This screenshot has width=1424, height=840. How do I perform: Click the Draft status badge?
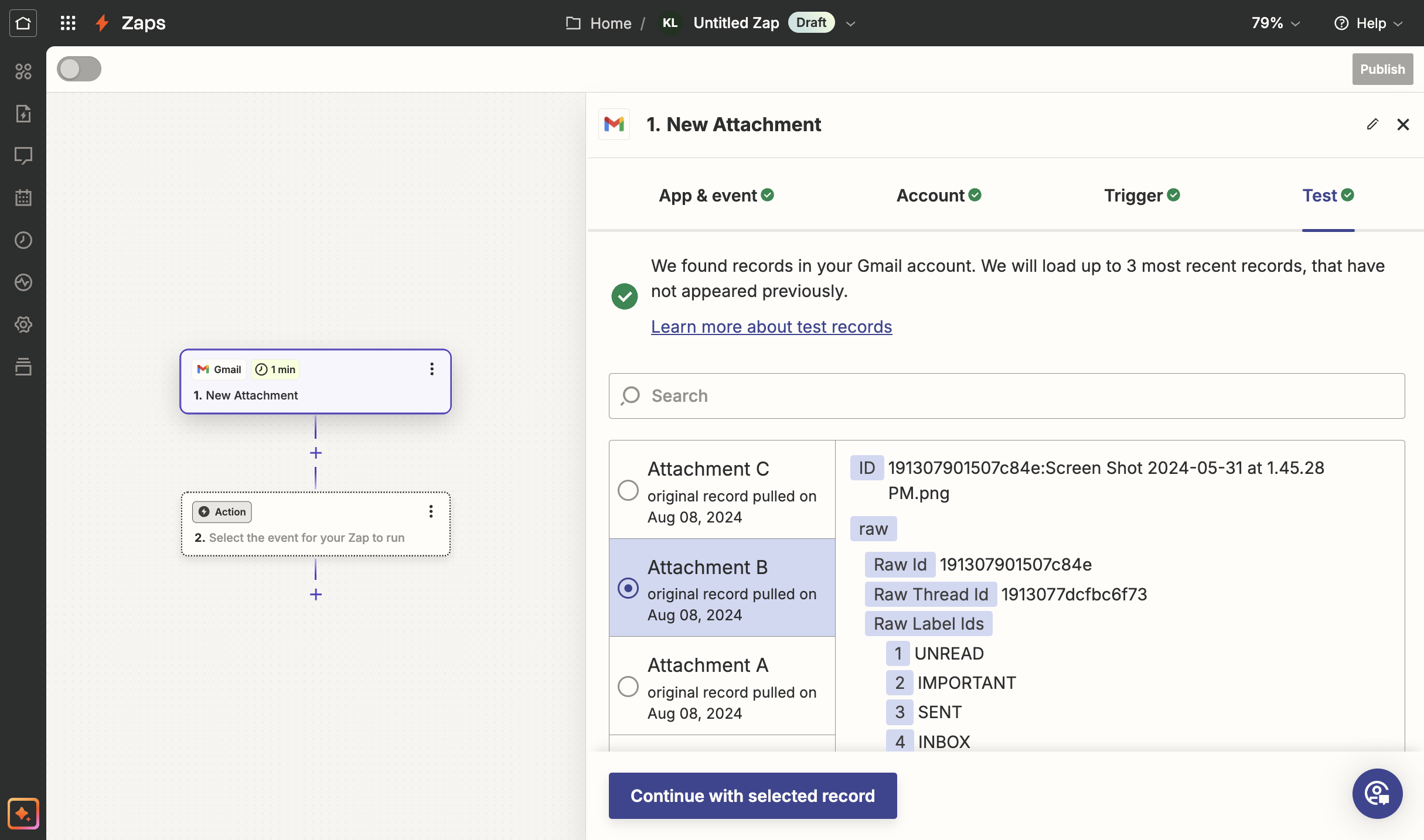[x=811, y=23]
